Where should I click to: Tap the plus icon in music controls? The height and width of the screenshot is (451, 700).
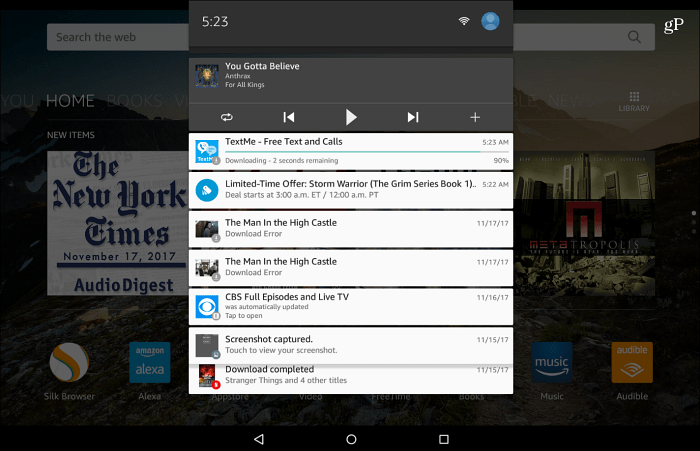(475, 117)
